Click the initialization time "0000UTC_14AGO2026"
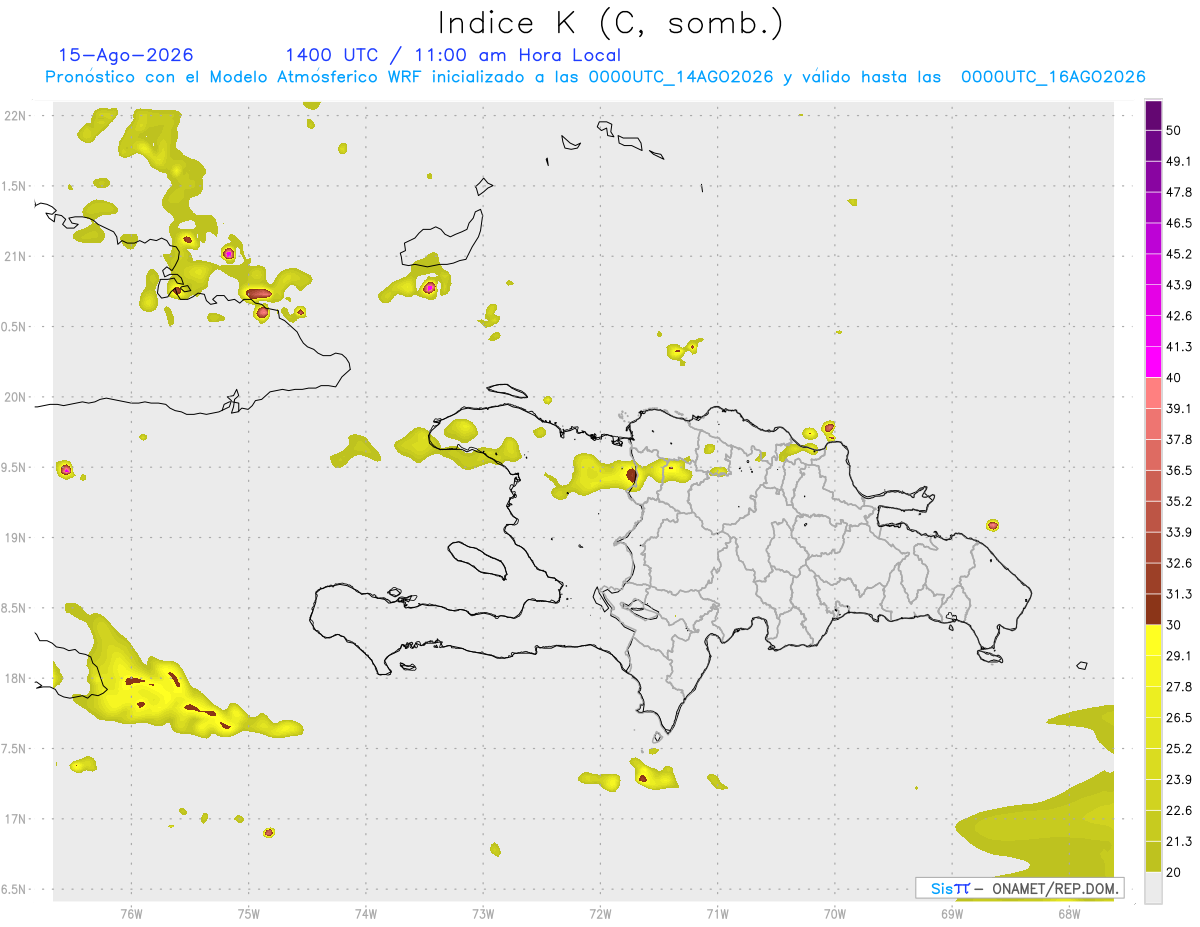 coord(681,77)
